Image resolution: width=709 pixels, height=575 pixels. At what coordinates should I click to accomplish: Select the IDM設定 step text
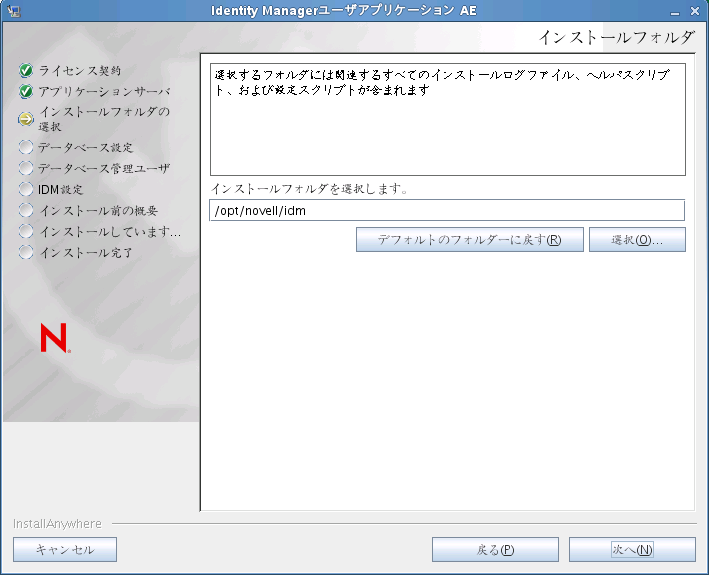coord(61,189)
